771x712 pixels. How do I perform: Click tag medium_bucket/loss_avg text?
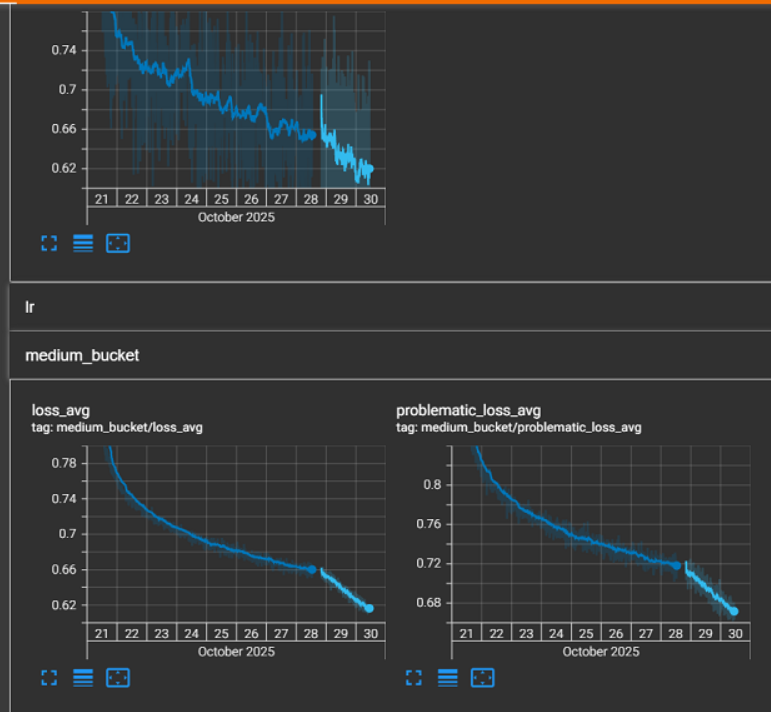click(117, 427)
